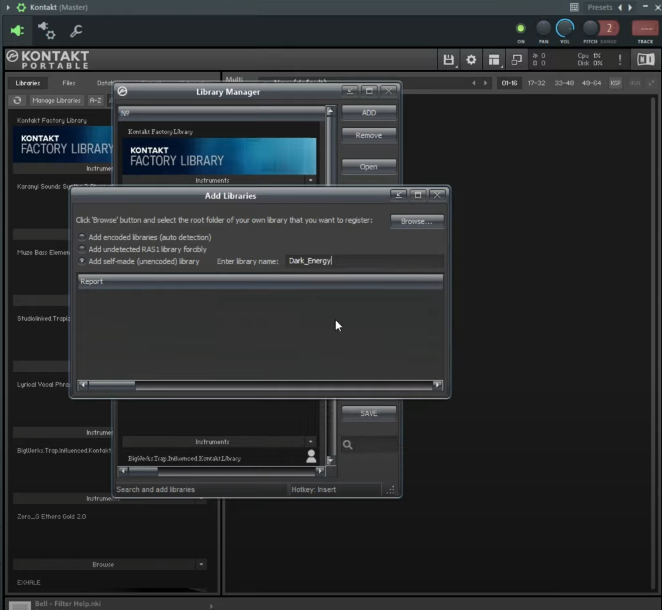This screenshot has height=610, width=662.
Task: Click Kontakt minimized view icon
Action: tap(516, 60)
